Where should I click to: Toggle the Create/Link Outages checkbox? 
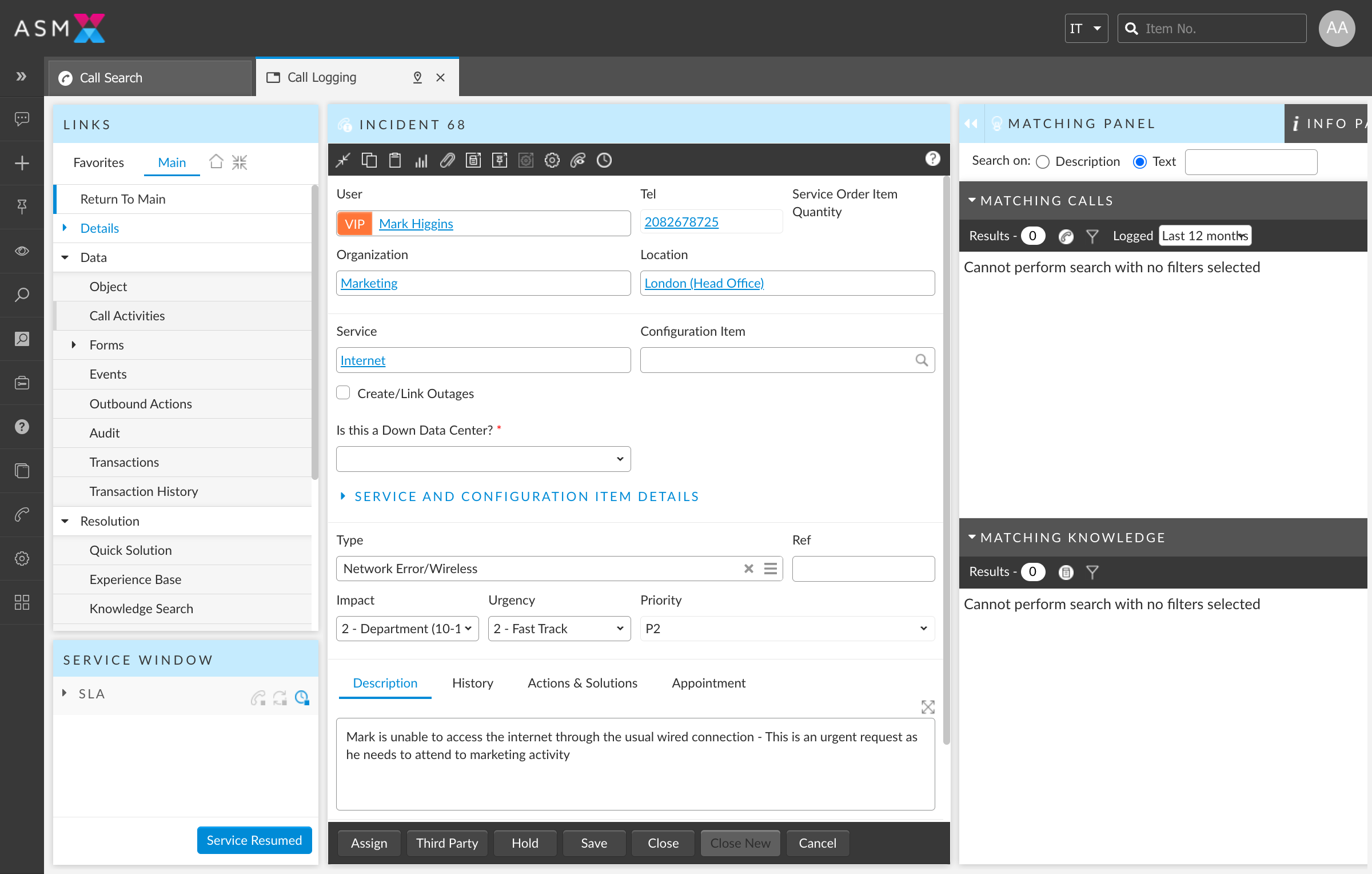click(344, 392)
